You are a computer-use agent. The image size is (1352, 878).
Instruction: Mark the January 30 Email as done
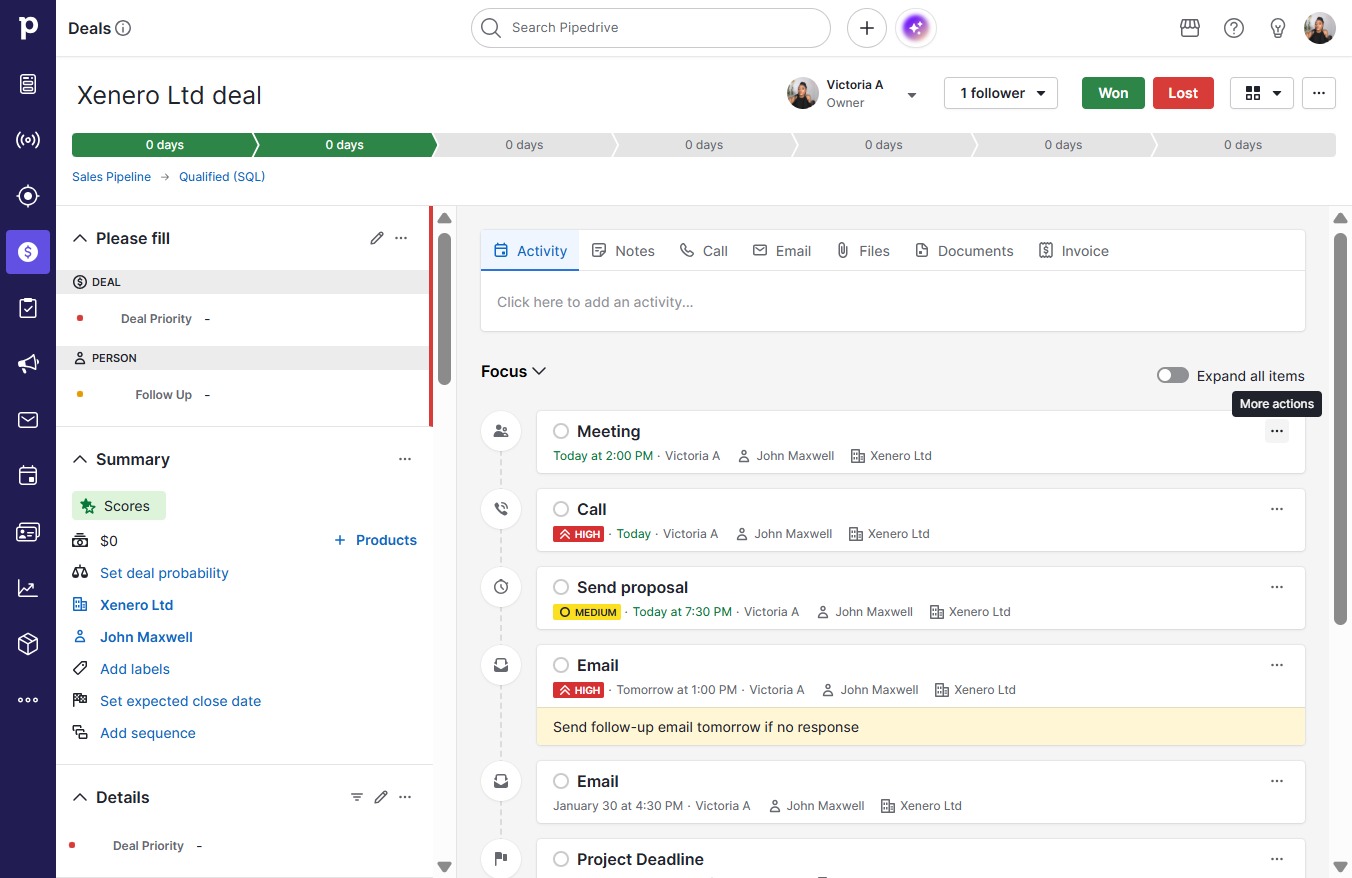point(561,781)
